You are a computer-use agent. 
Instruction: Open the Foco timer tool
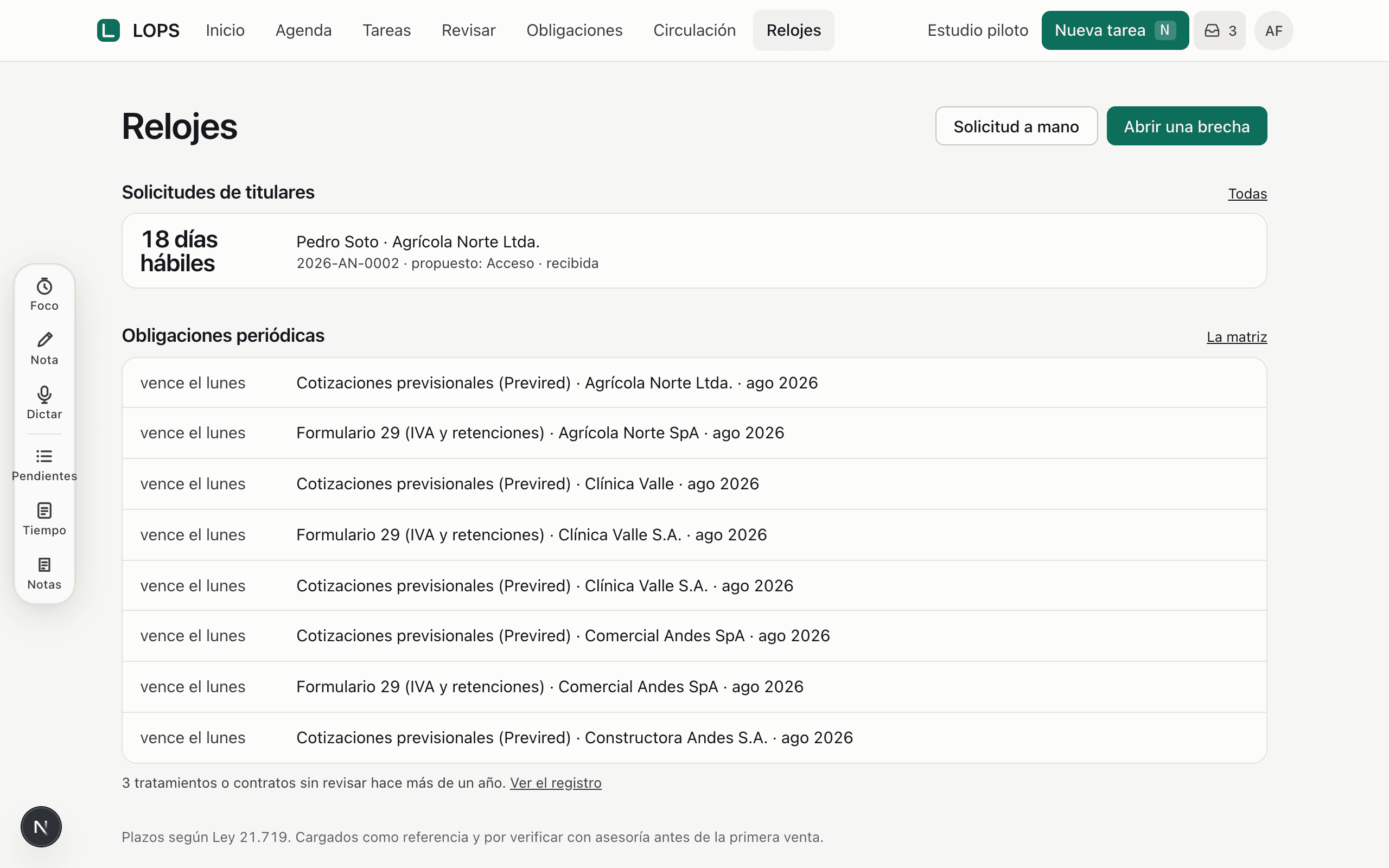click(x=44, y=295)
